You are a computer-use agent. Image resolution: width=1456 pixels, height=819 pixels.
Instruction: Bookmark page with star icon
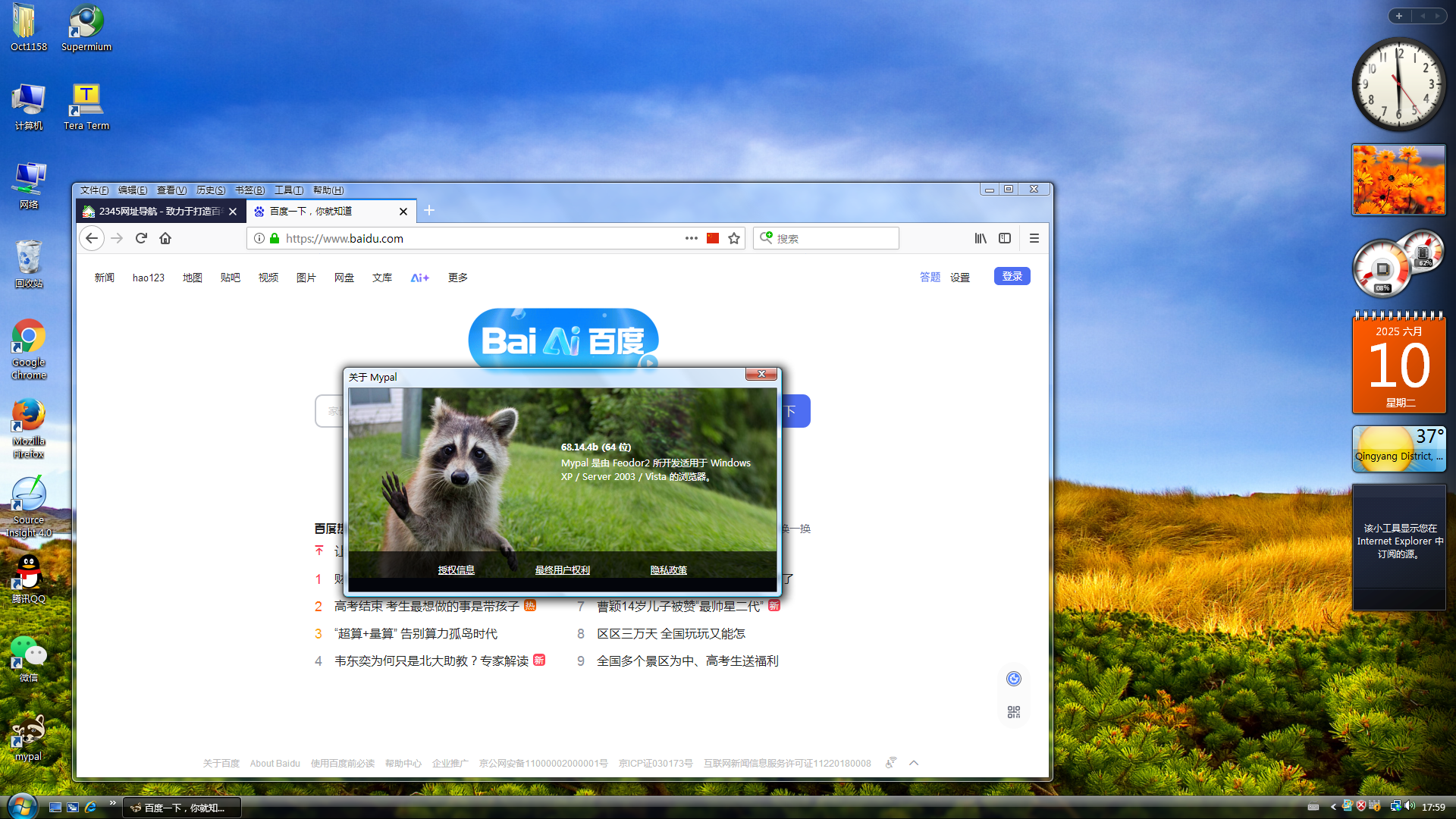(734, 238)
